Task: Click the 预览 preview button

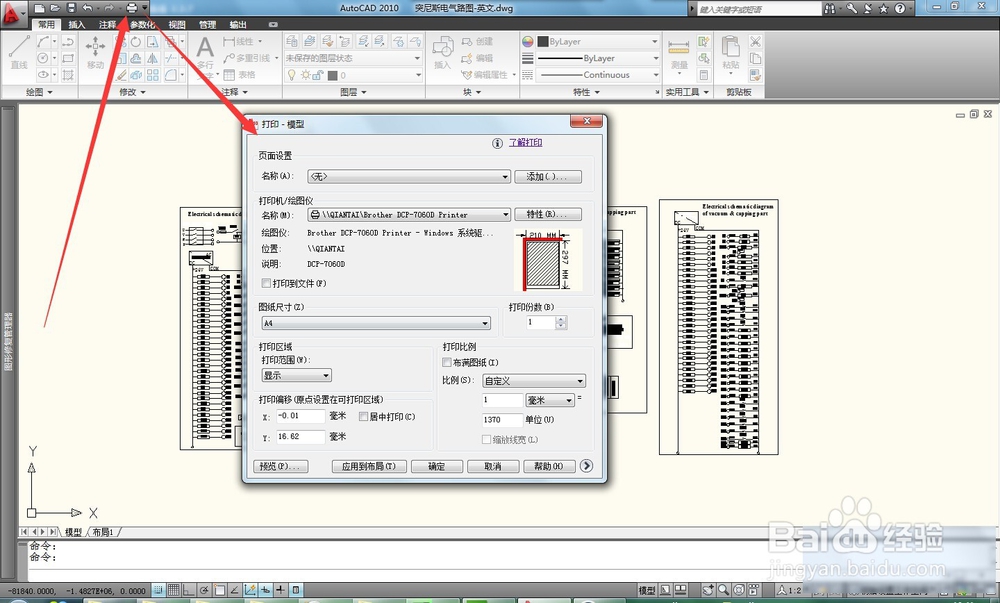Action: [281, 467]
